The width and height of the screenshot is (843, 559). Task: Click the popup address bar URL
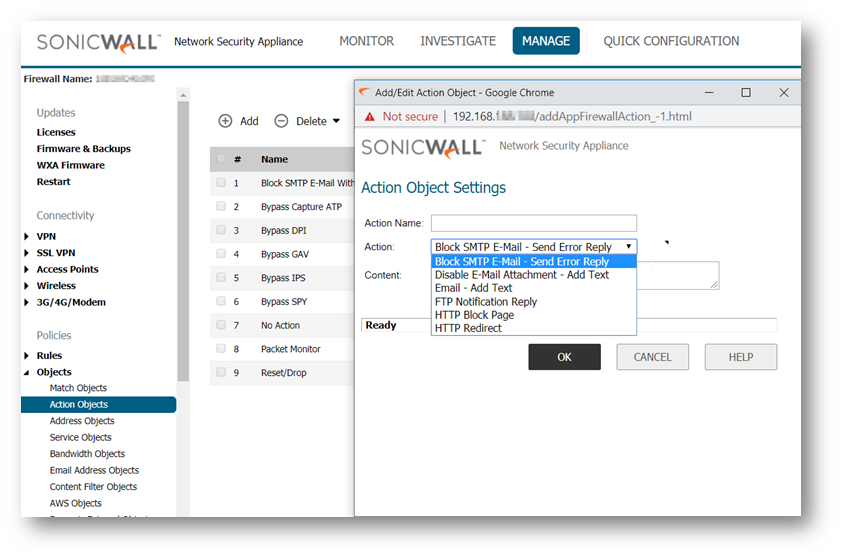(572, 117)
